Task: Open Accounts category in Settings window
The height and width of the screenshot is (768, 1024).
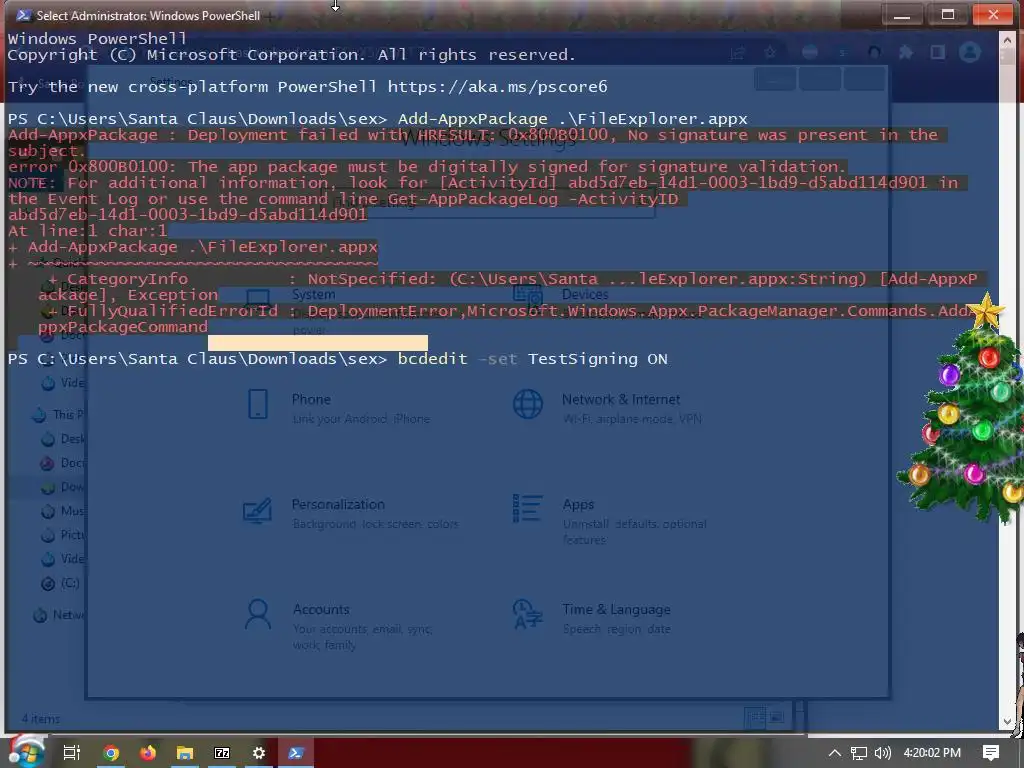Action: tap(338, 626)
